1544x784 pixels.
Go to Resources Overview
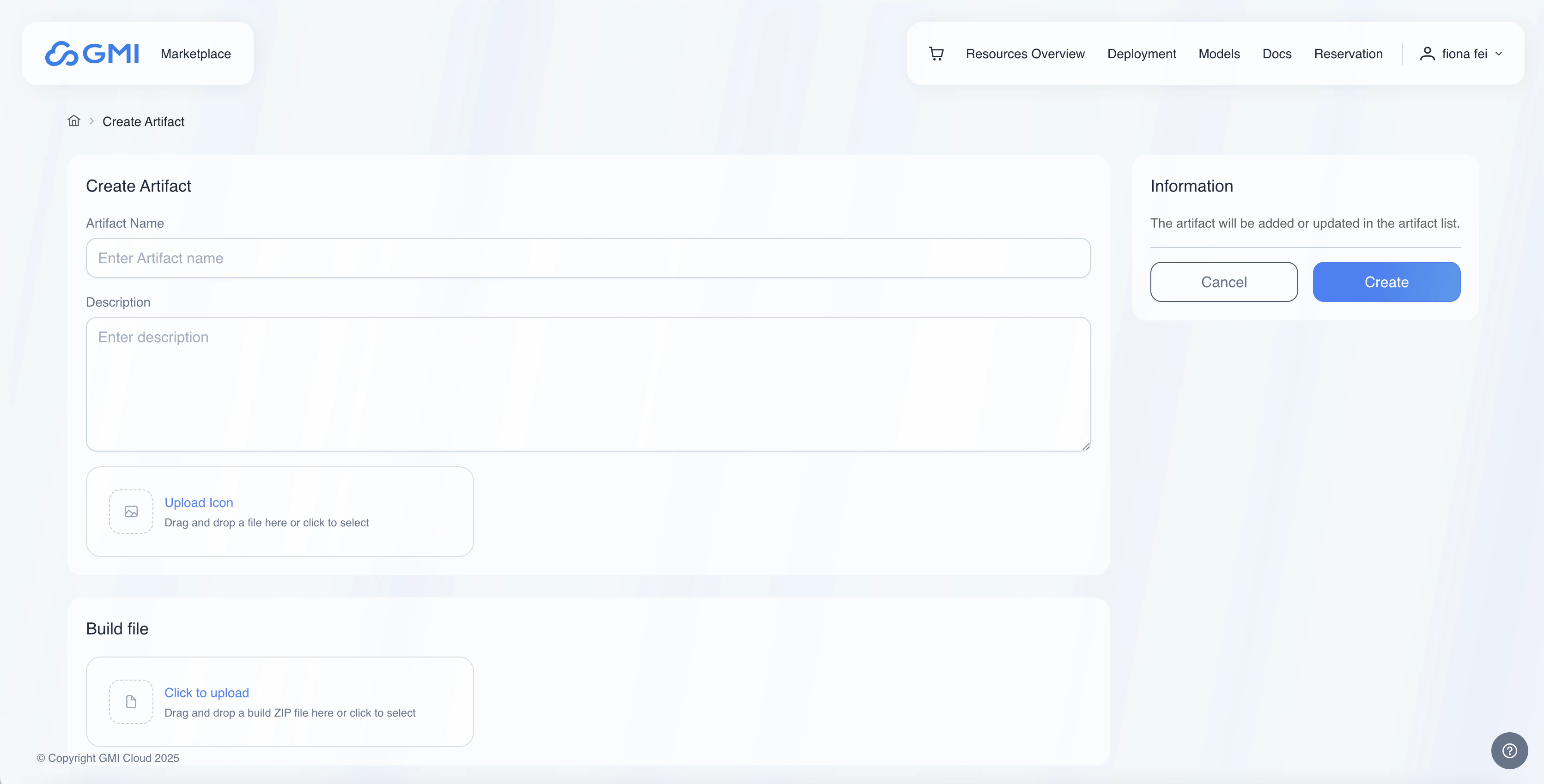coord(1025,54)
